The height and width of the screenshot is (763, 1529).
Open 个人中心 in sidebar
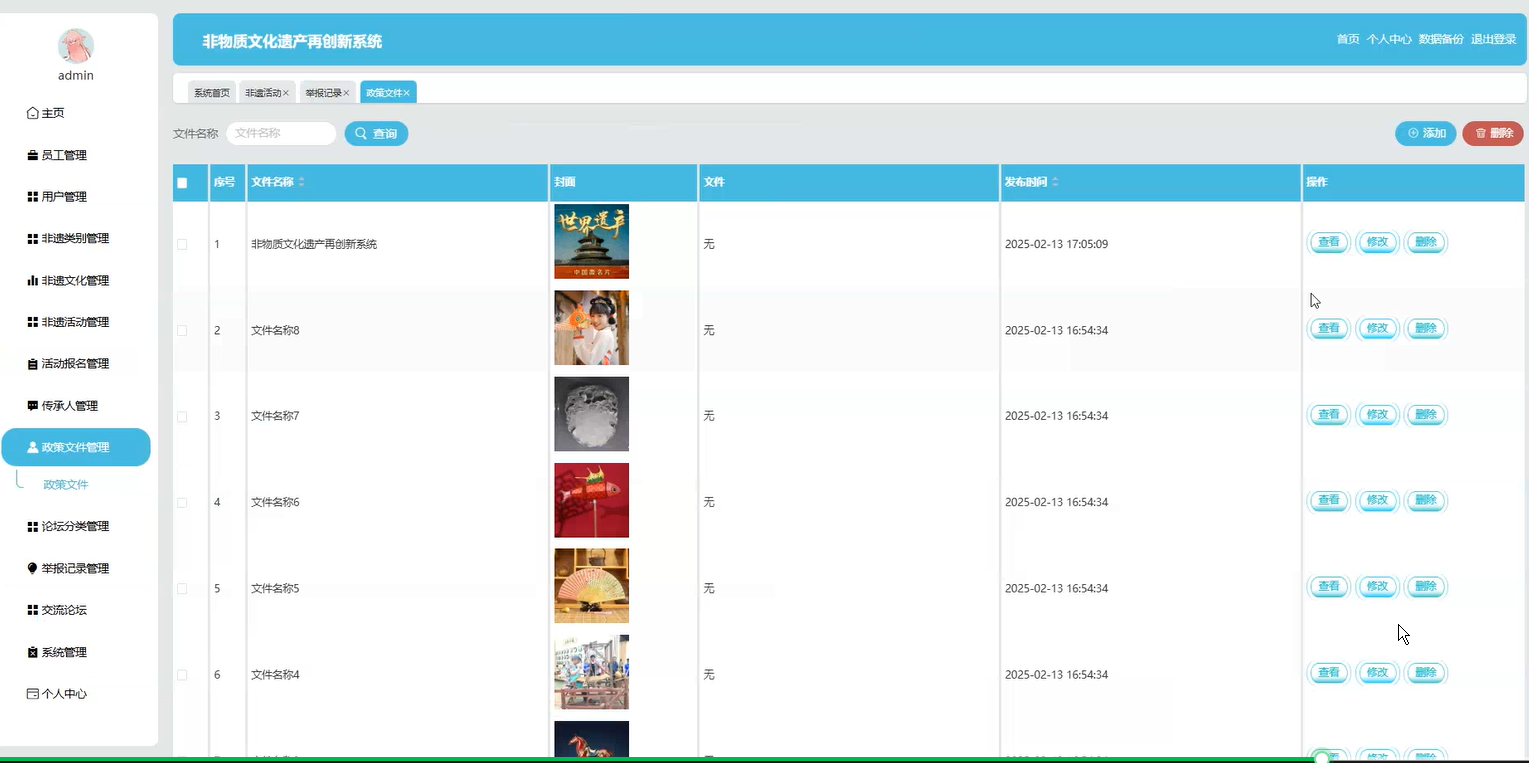pos(57,694)
